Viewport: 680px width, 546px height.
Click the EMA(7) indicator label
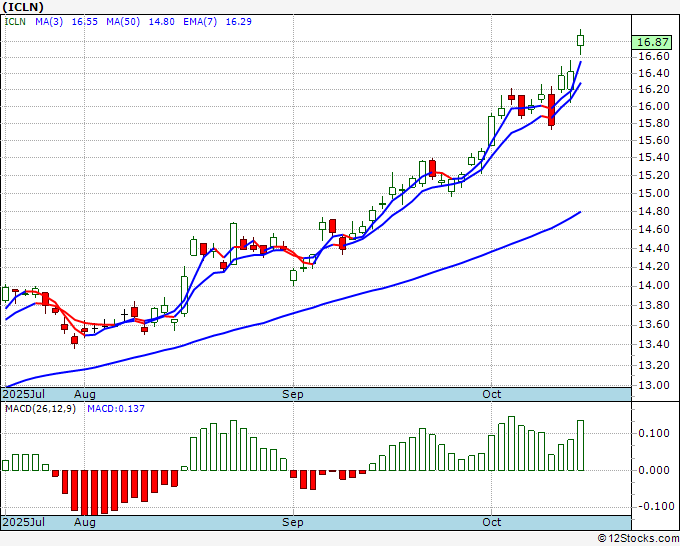pyautogui.click(x=200, y=22)
